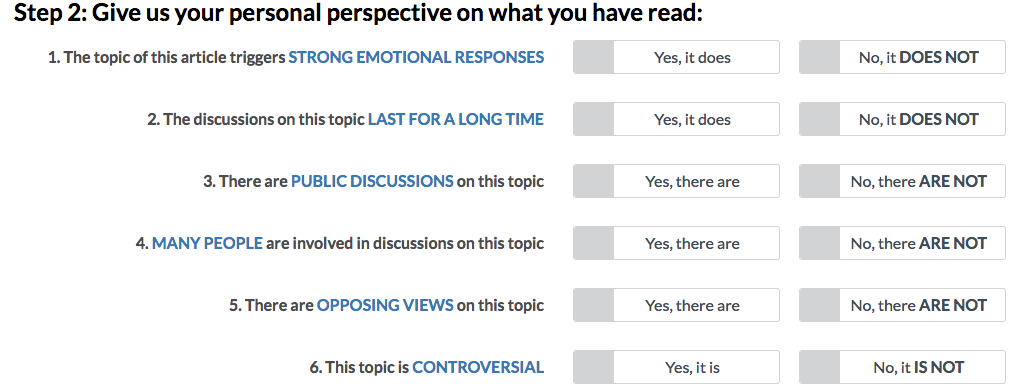Choose 'No, it DOES NOT' for last for long time

pos(902,119)
